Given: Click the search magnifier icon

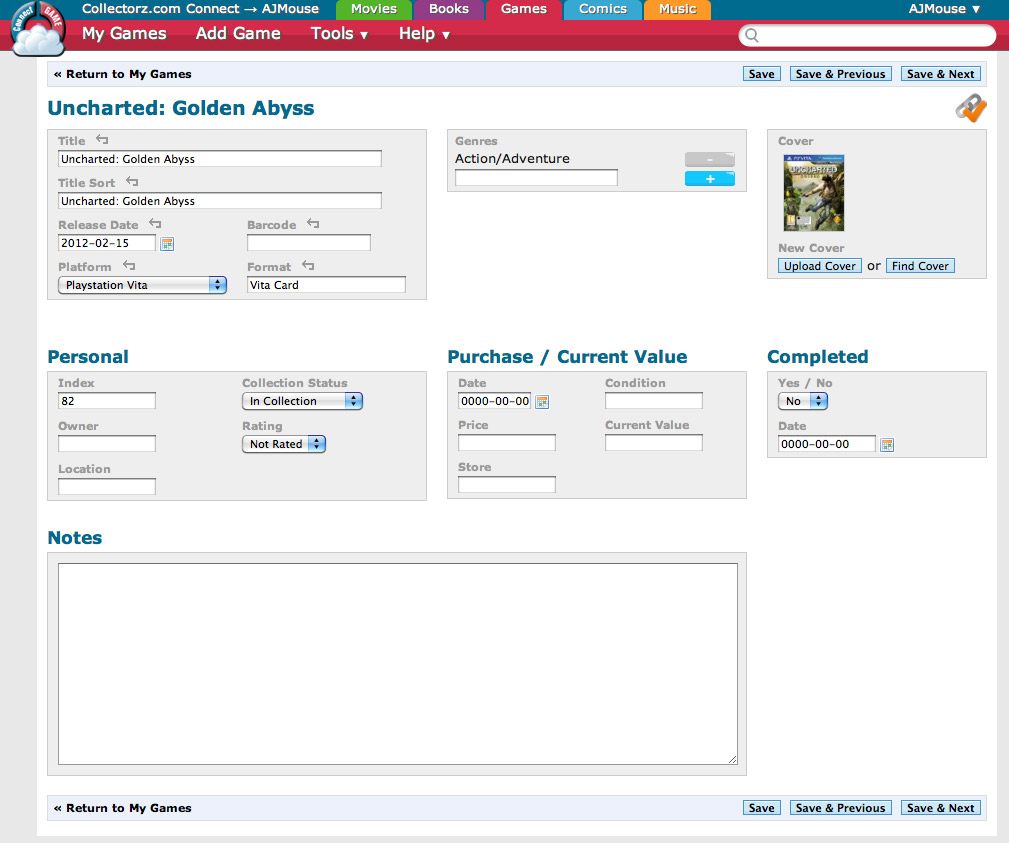Looking at the screenshot, I should 752,35.
